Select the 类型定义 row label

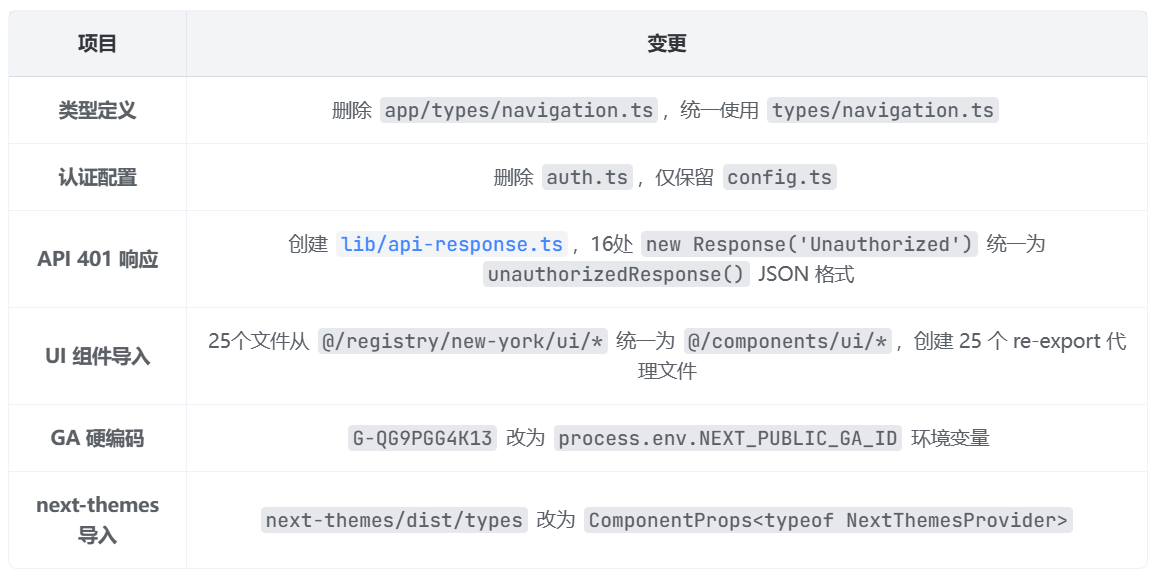(97, 110)
